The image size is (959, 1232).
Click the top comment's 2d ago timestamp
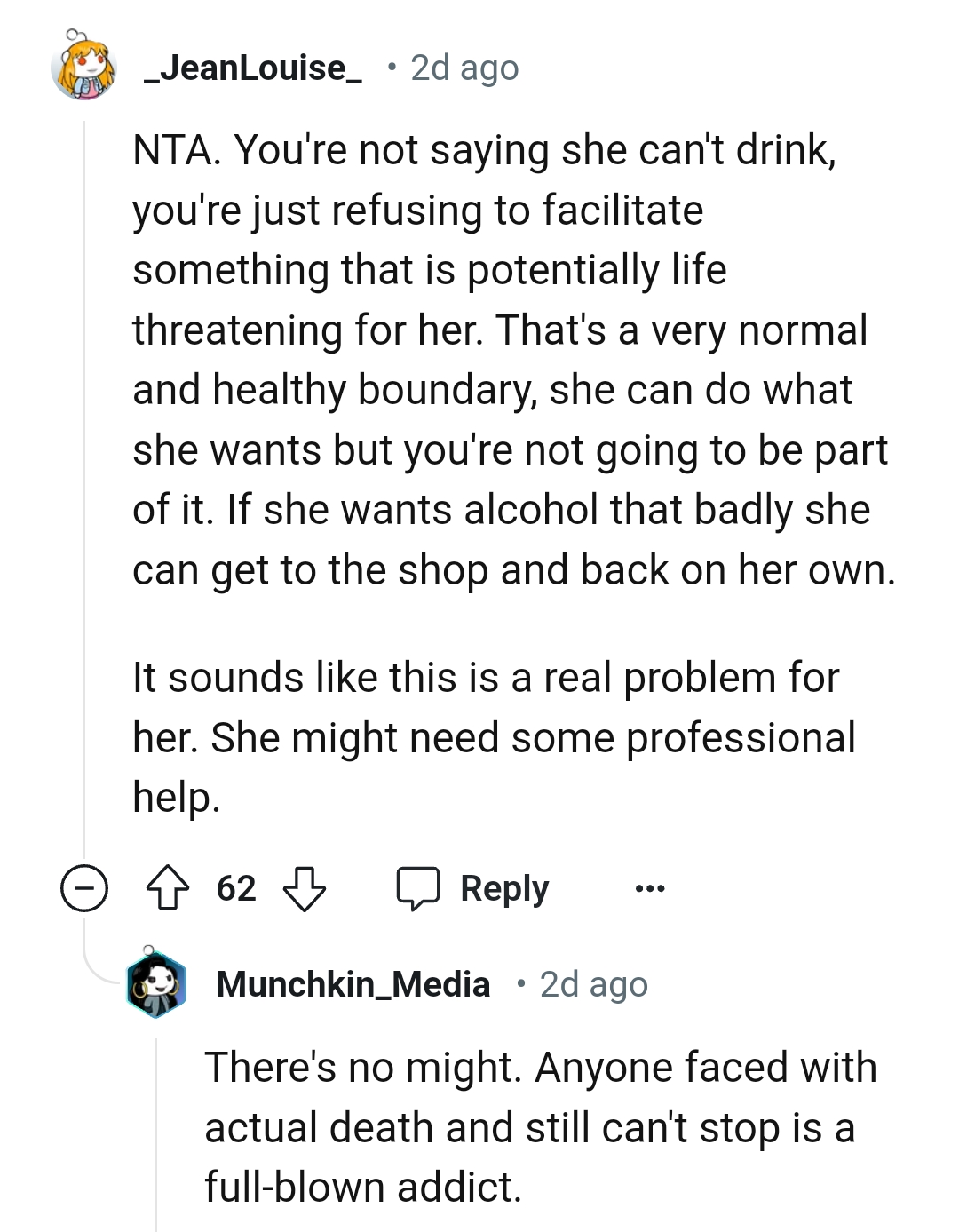coord(463,69)
